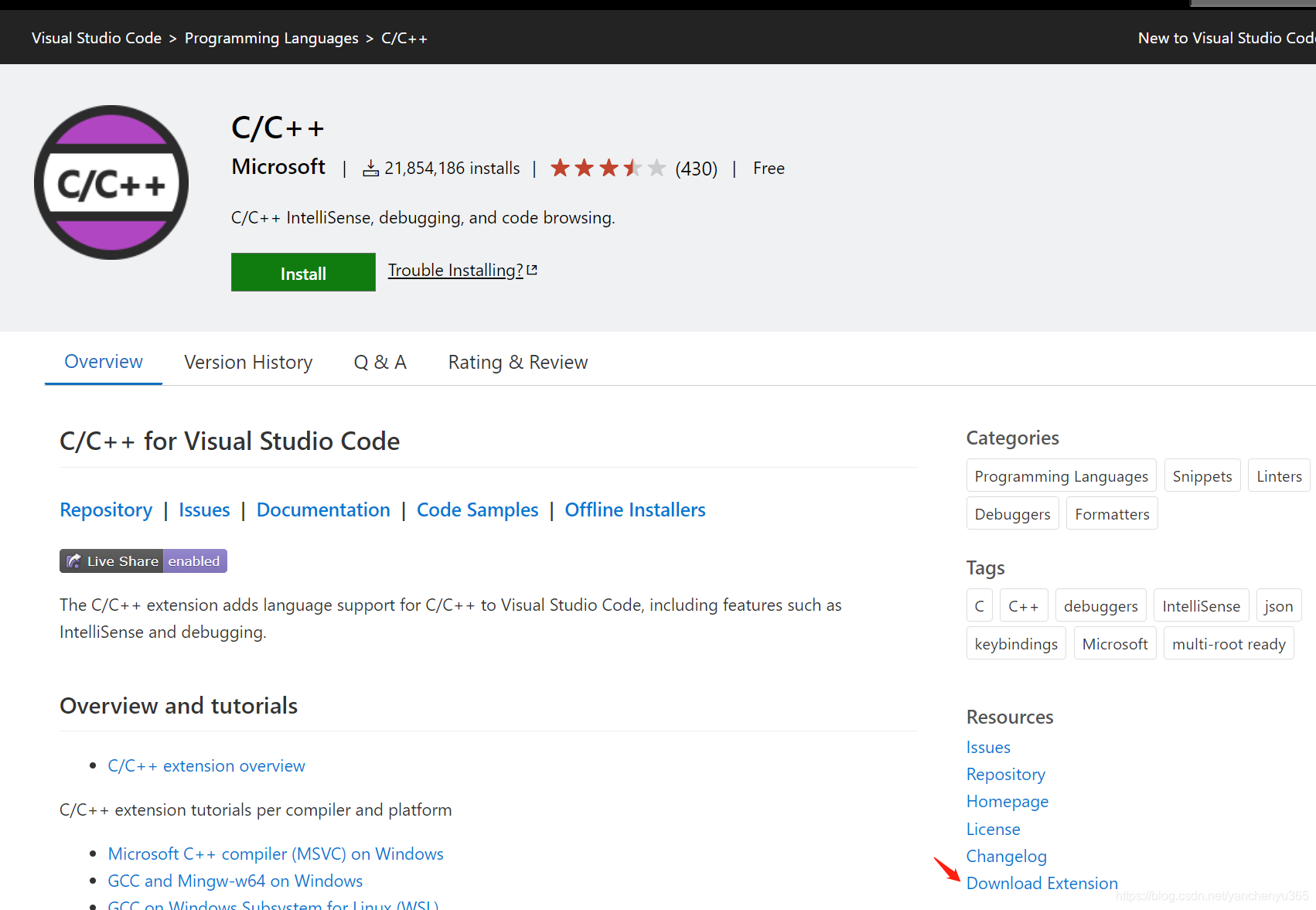Select the Snippets category
Viewport: 1316px width, 910px height.
pos(1202,475)
